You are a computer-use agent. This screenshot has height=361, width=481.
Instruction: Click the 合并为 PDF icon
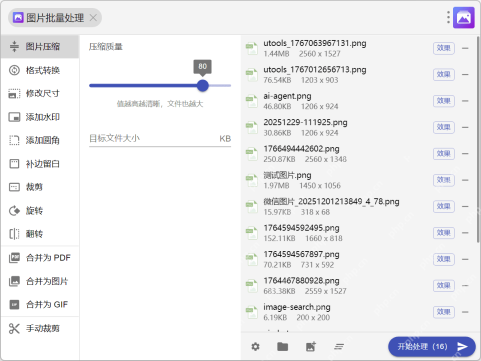(14, 258)
